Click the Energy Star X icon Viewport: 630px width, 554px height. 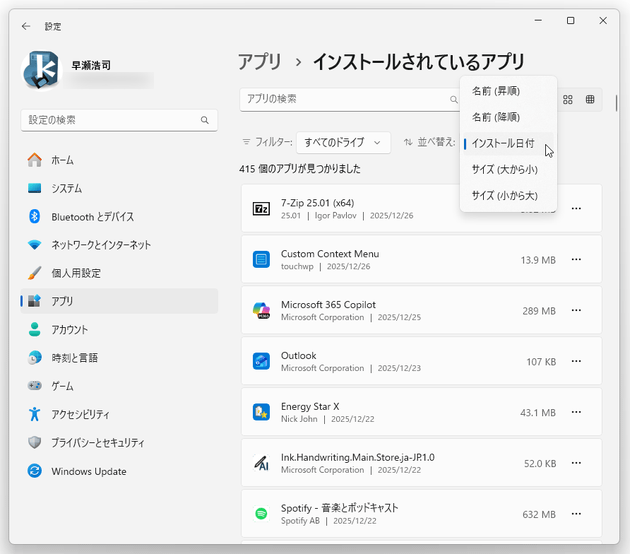[261, 412]
